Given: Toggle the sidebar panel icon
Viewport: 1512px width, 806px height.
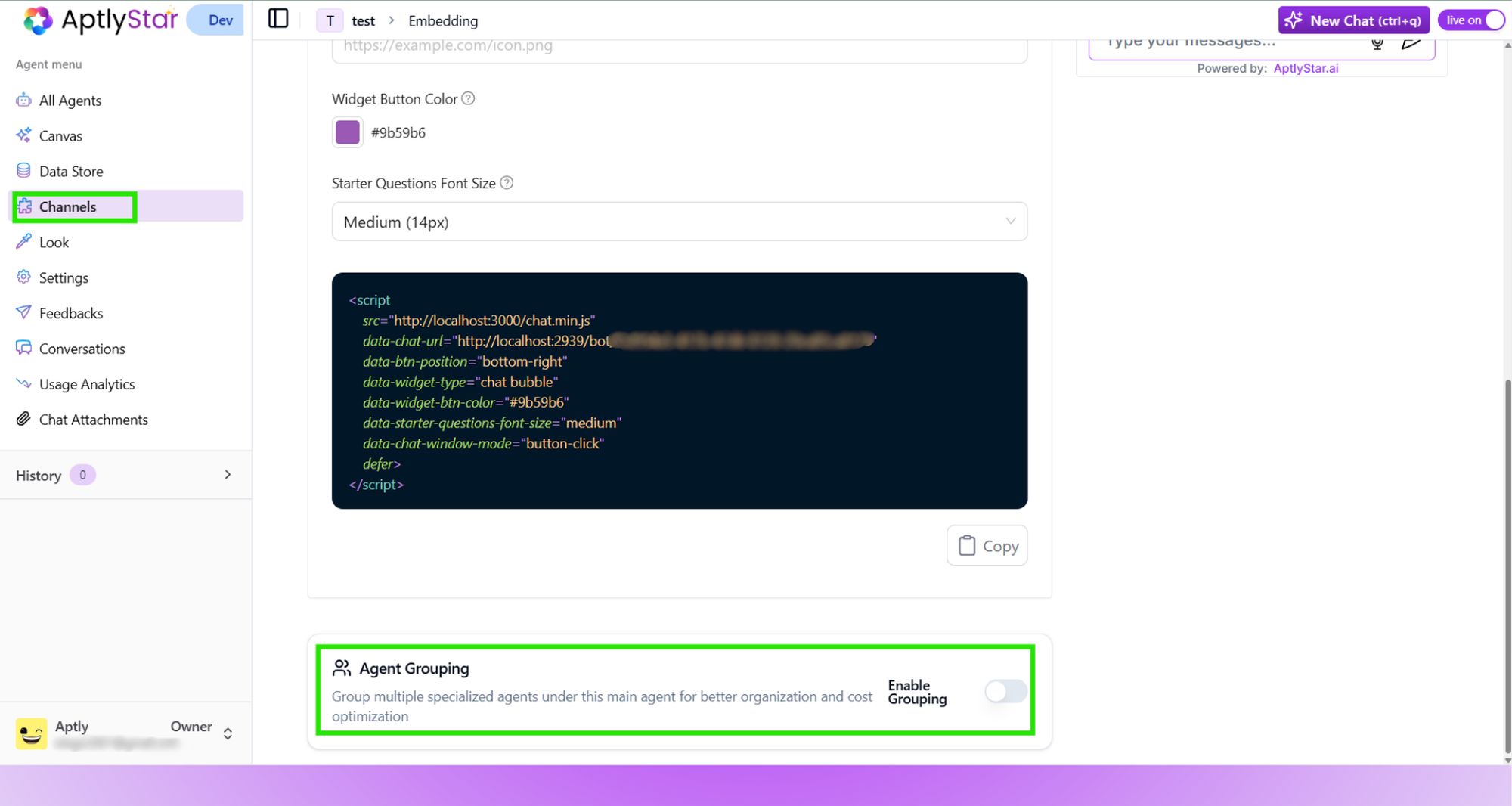Looking at the screenshot, I should 278,19.
